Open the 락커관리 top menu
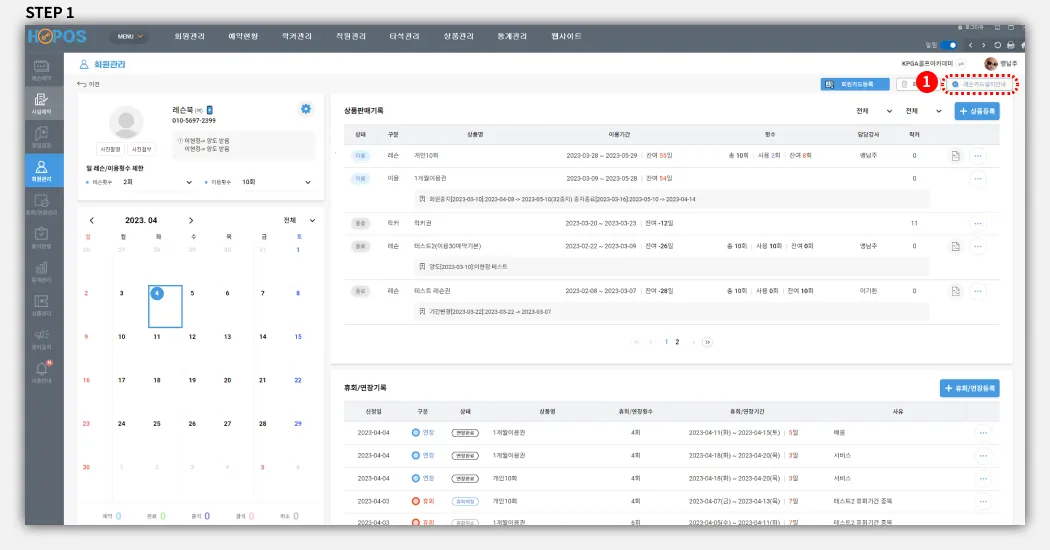The width and height of the screenshot is (1050, 550). click(x=297, y=36)
